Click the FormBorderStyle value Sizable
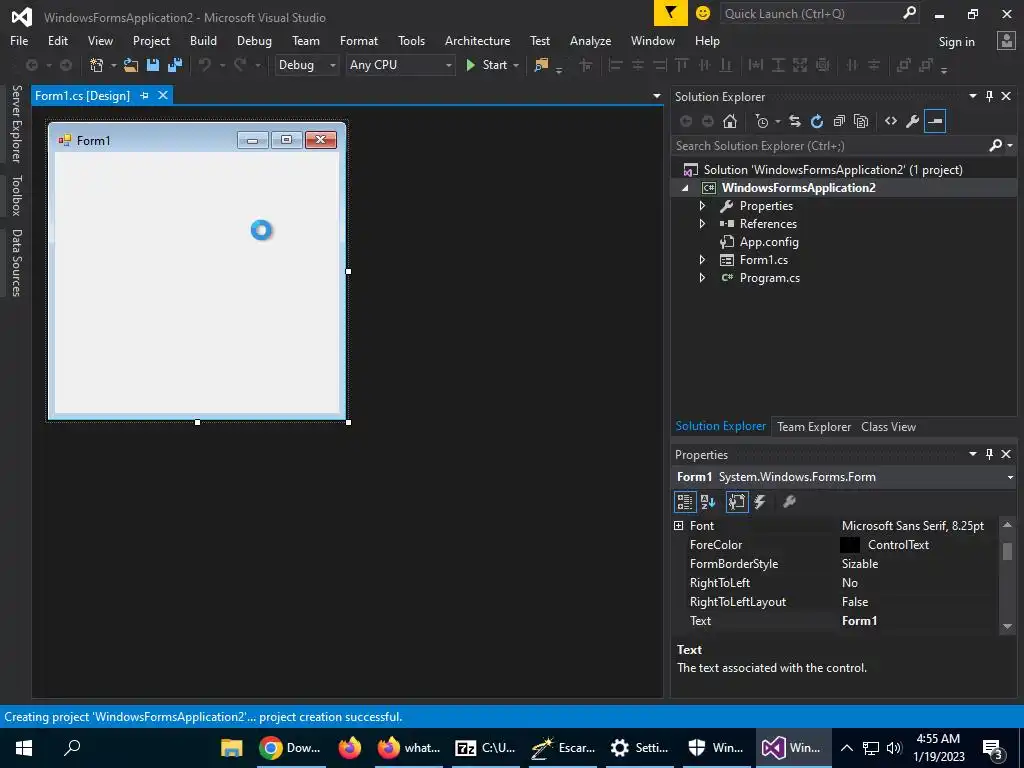This screenshot has width=1024, height=768. pyautogui.click(x=859, y=564)
